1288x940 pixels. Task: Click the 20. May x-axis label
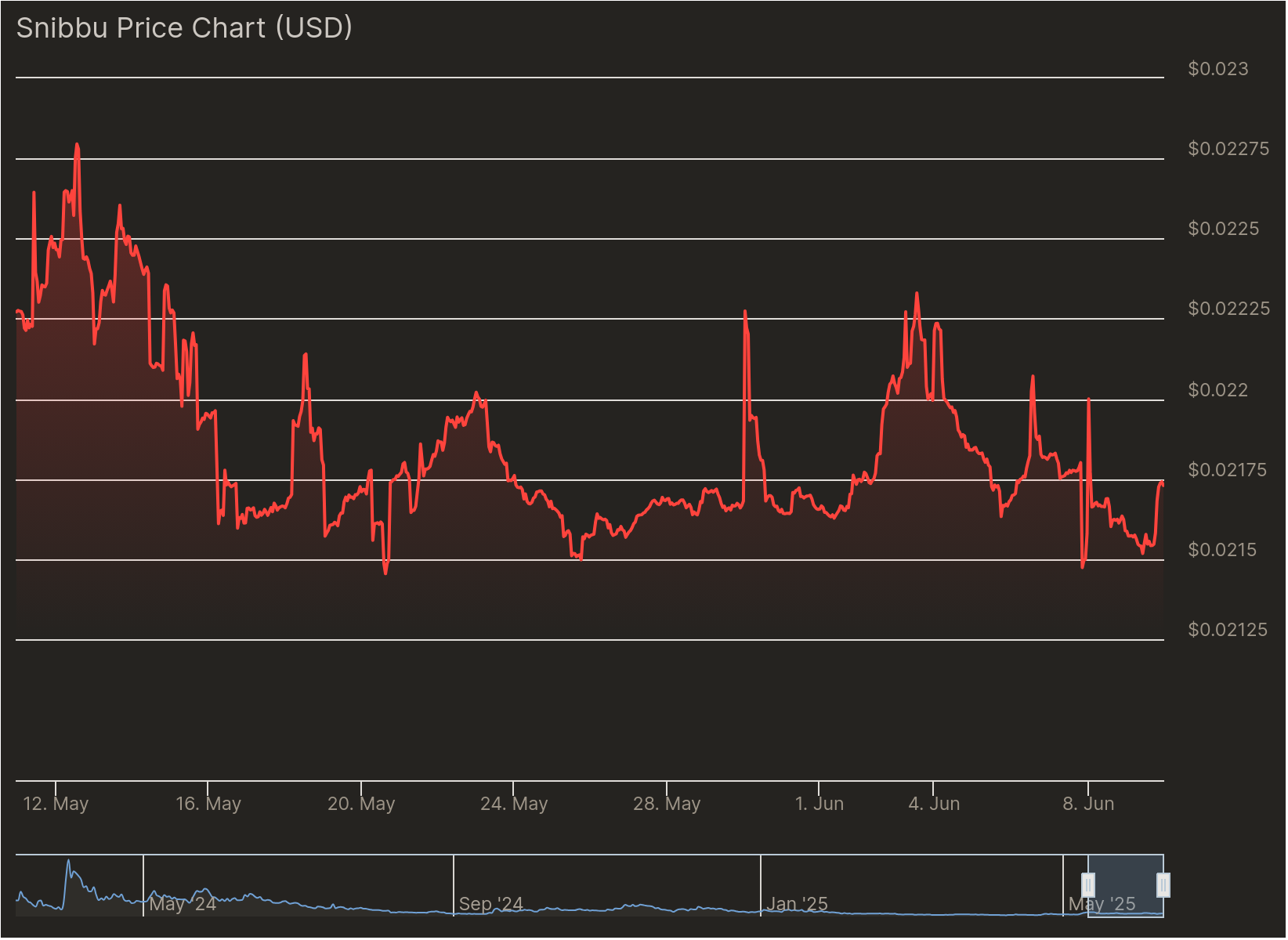pos(361,804)
